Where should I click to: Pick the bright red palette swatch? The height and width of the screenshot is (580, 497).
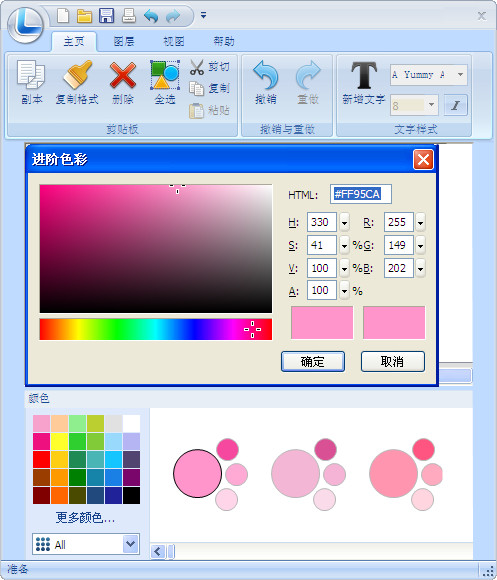tap(41, 459)
